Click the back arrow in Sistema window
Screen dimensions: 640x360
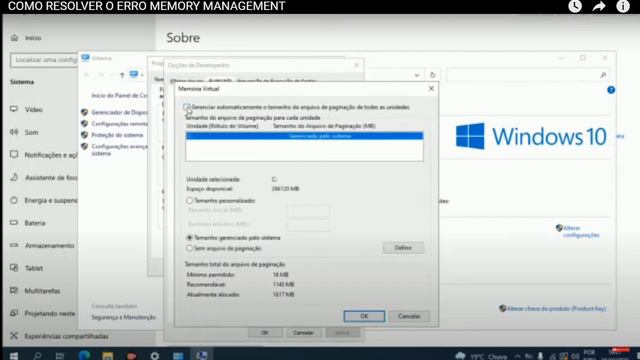click(87, 75)
